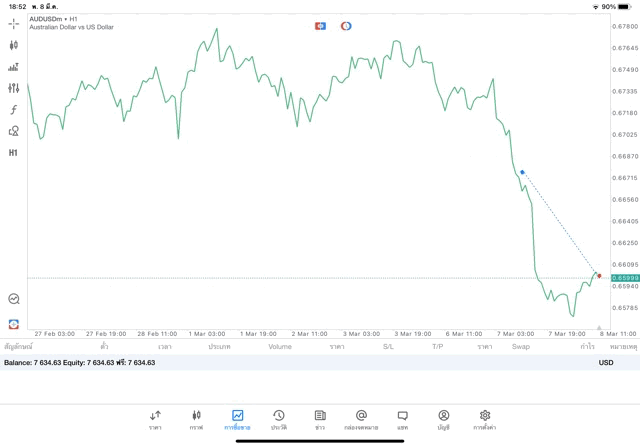
Task: Open AUDUSDm symbol title selector
Action: pyautogui.click(x=53, y=19)
